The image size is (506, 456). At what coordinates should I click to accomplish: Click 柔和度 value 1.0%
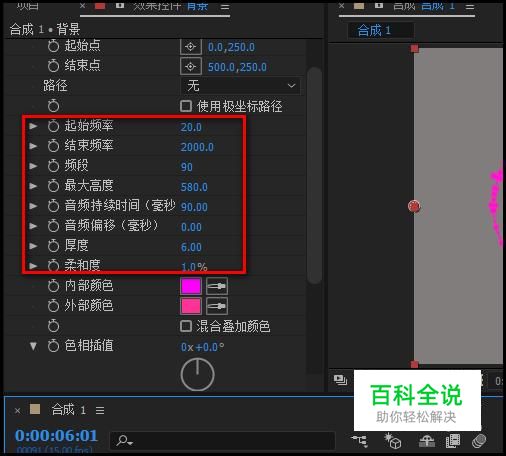click(194, 267)
